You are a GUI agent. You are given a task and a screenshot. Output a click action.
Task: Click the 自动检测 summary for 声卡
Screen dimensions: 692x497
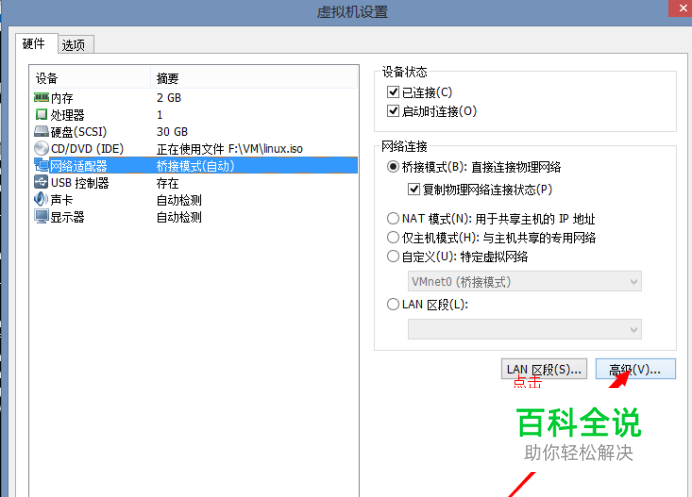(x=179, y=200)
